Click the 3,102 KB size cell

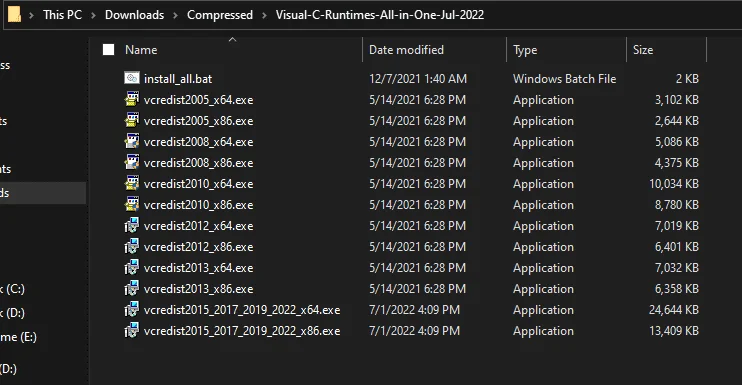(677, 100)
